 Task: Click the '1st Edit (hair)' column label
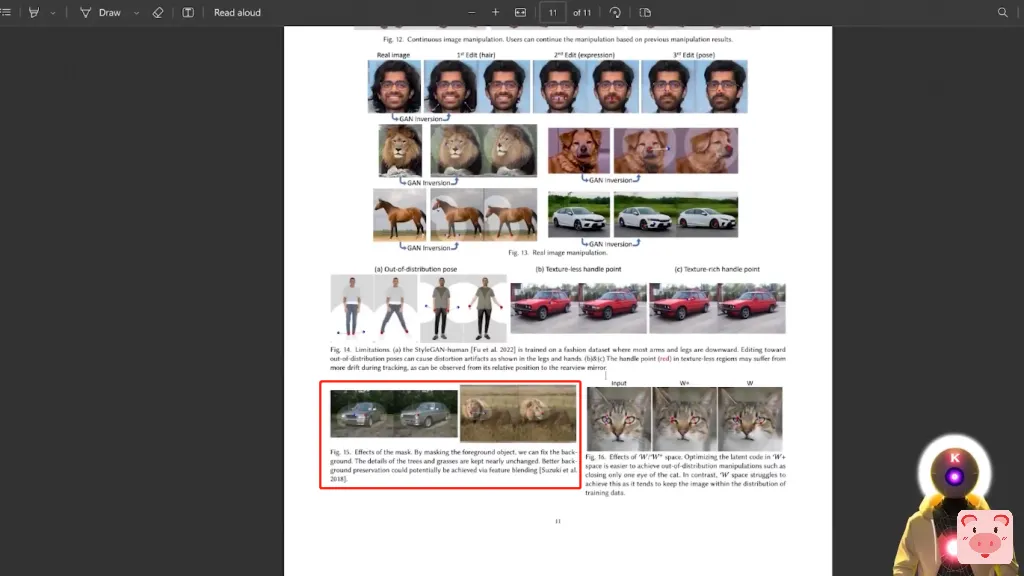(x=476, y=55)
